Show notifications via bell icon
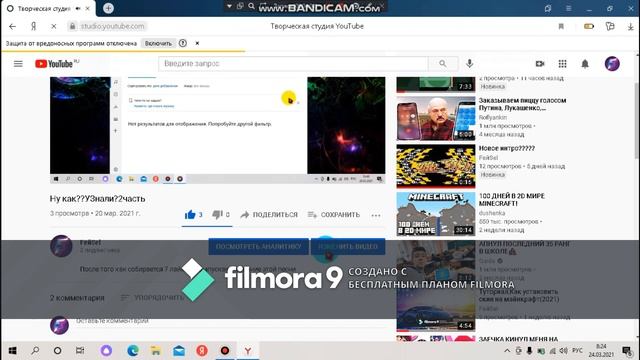This screenshot has height=360, width=640. (585, 64)
